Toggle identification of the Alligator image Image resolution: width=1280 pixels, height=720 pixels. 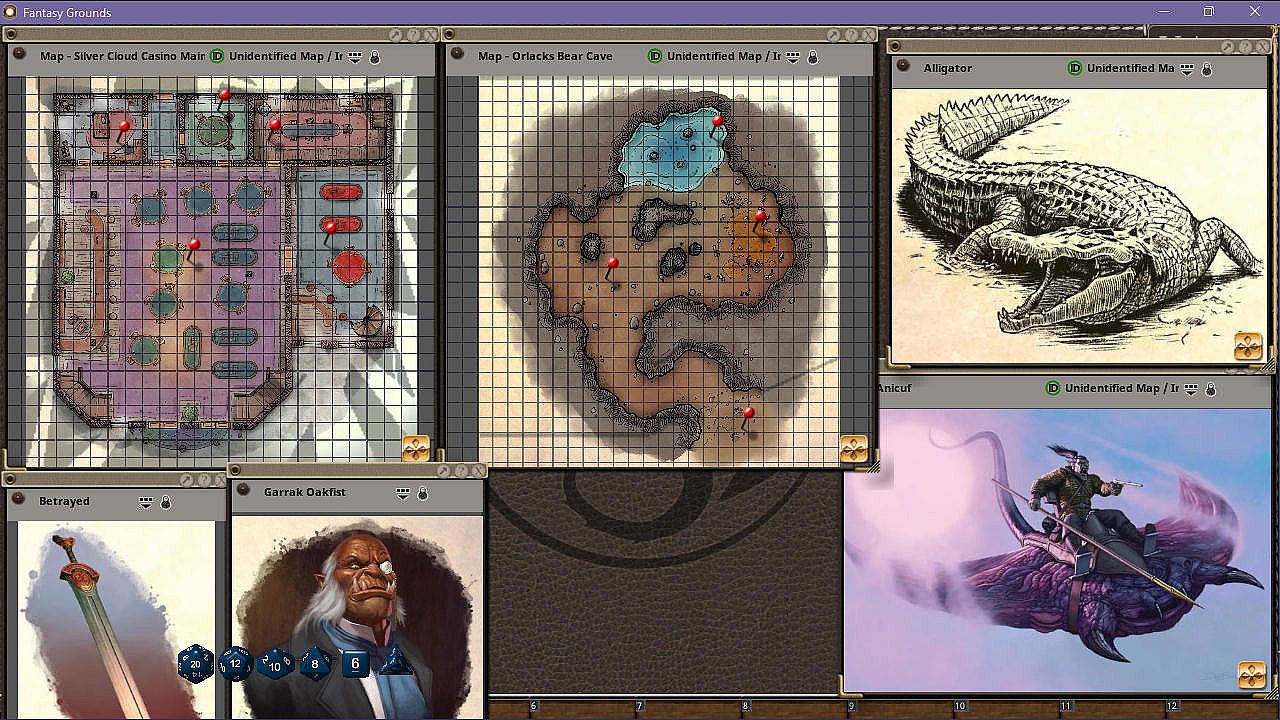[x=1075, y=68]
